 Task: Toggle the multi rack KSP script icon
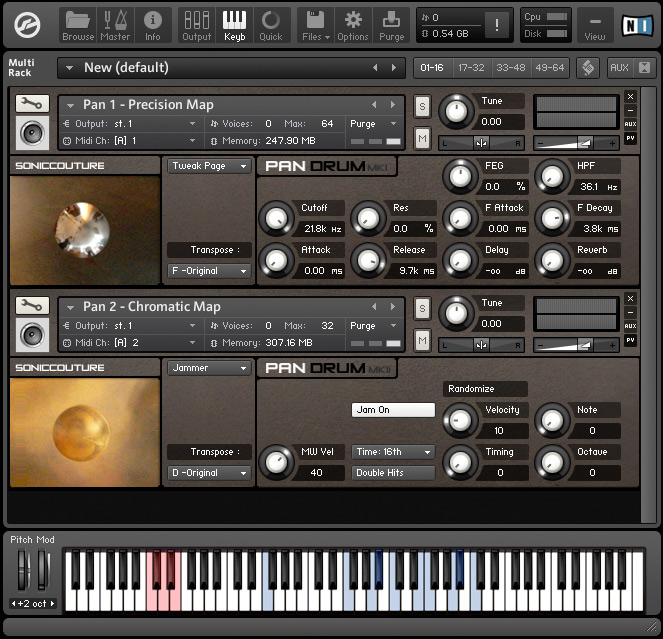[588, 68]
